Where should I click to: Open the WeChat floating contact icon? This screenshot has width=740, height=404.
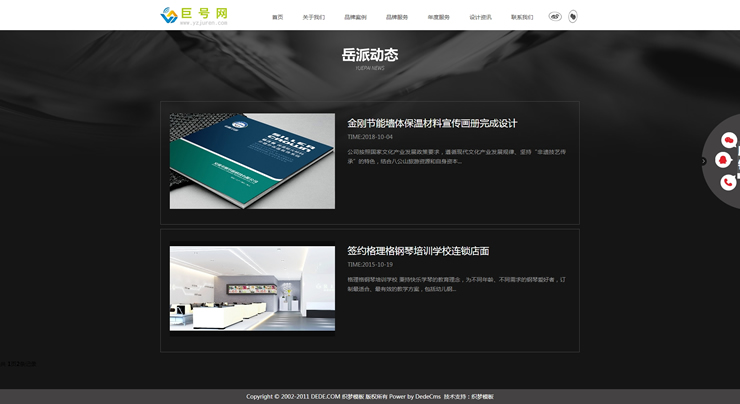pos(728,140)
